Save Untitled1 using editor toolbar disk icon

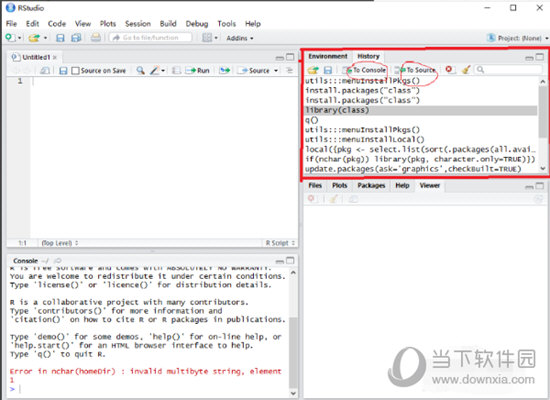tap(63, 71)
